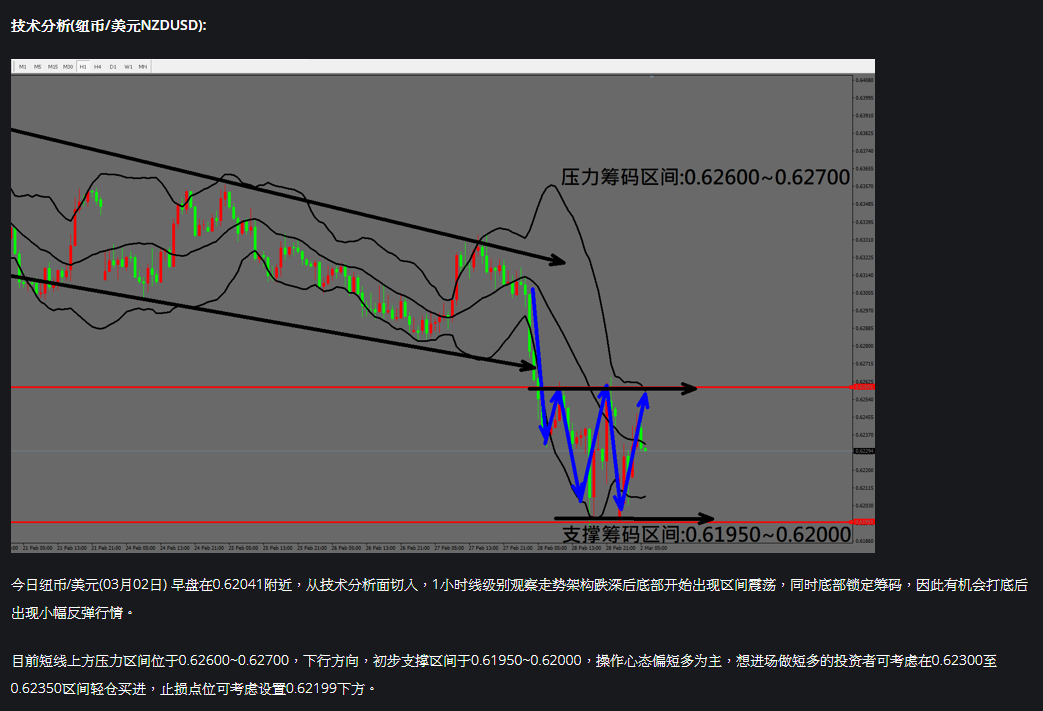Click the paragraph starting 目前短线上方压力区间
Viewport: 1043px width, 711px height.
pyautogui.click(x=504, y=674)
